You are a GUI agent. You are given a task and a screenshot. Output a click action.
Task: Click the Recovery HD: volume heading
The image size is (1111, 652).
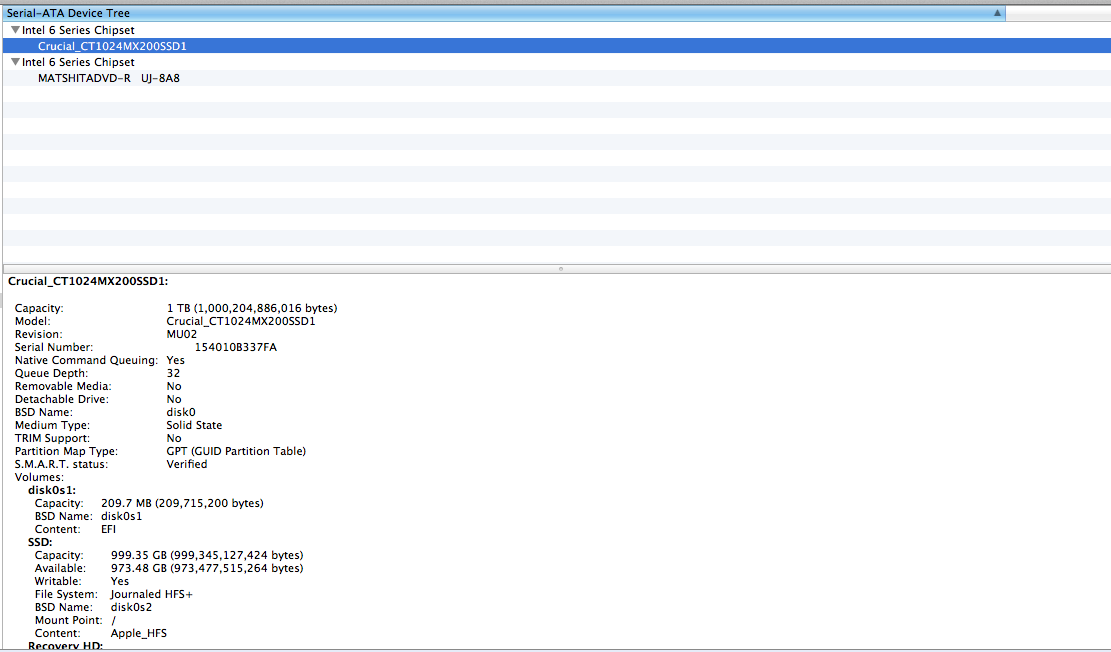point(65,646)
